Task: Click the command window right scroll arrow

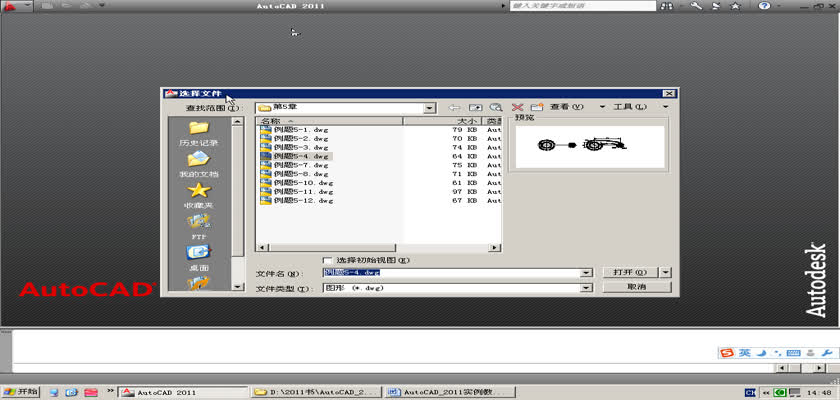Action: click(819, 368)
